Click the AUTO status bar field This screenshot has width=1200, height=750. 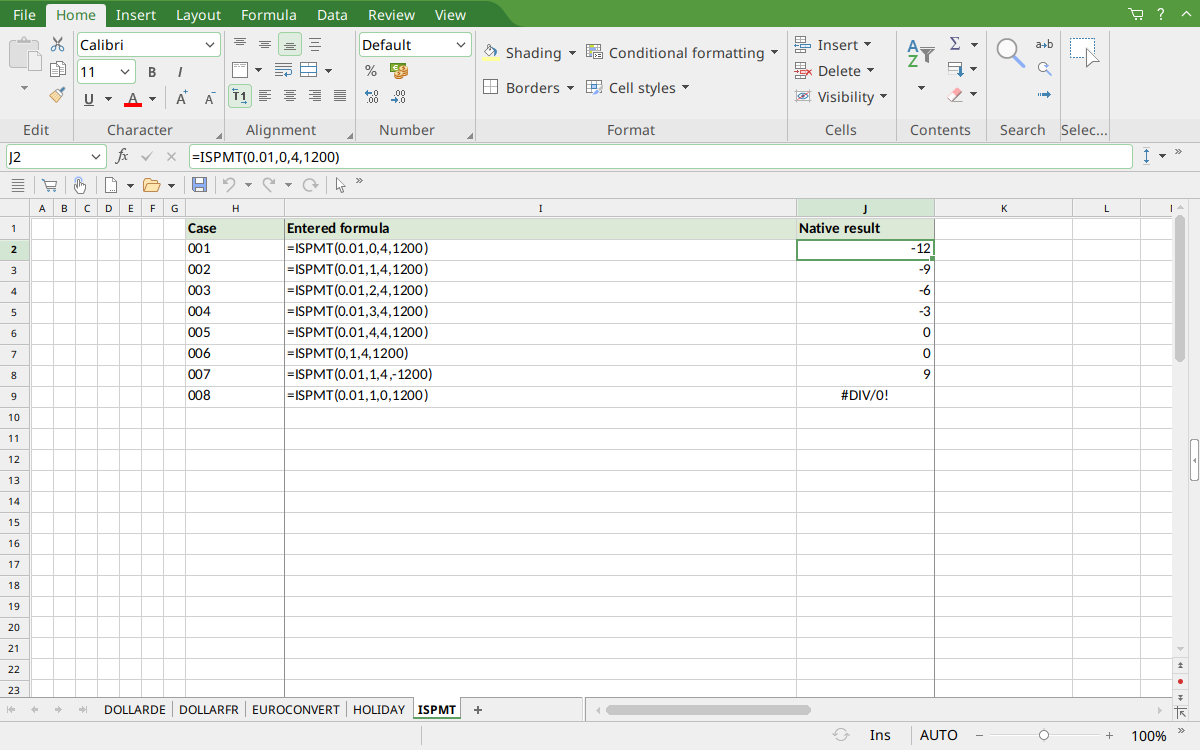pyautogui.click(x=938, y=735)
